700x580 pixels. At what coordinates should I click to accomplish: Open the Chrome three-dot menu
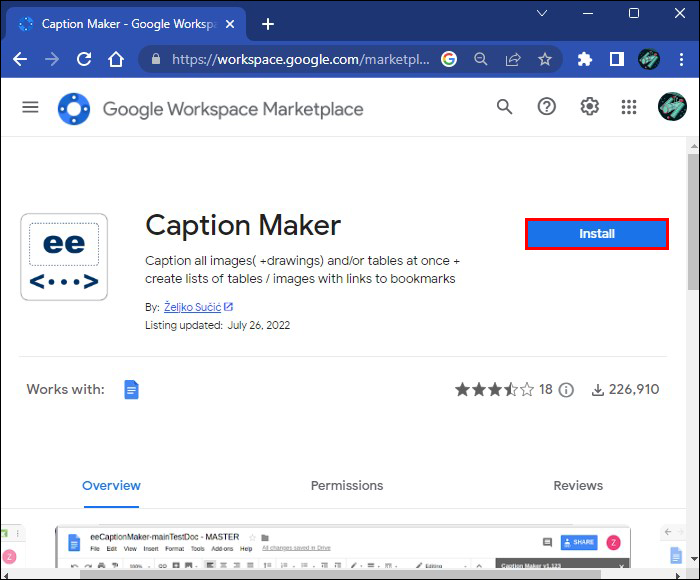coord(680,59)
